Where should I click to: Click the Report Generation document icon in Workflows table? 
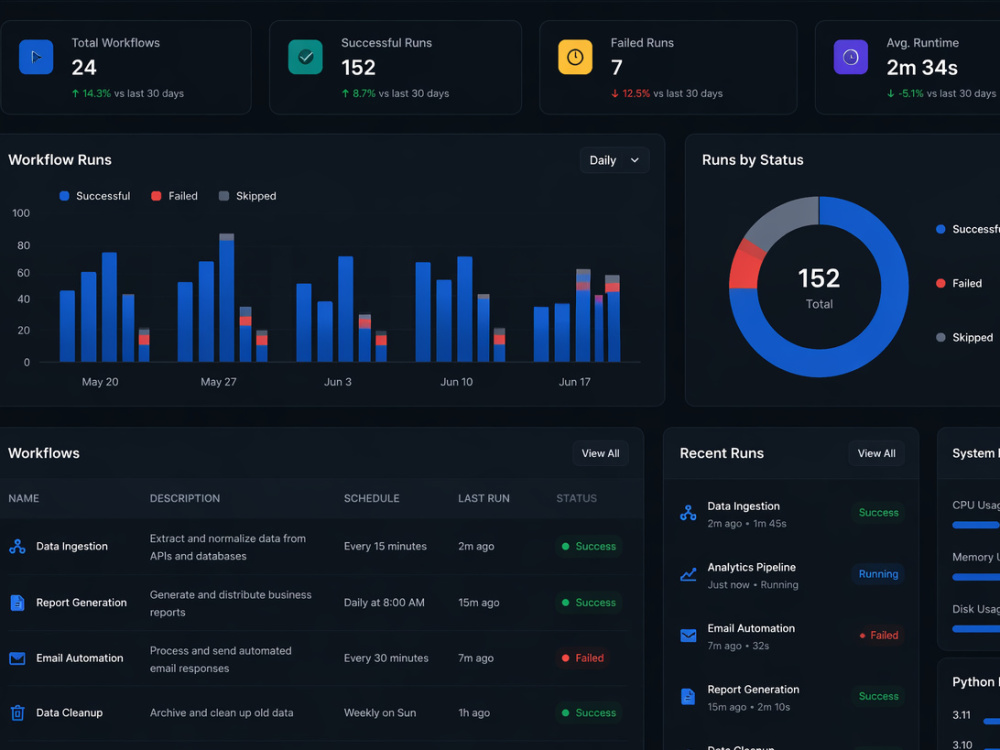tap(17, 603)
